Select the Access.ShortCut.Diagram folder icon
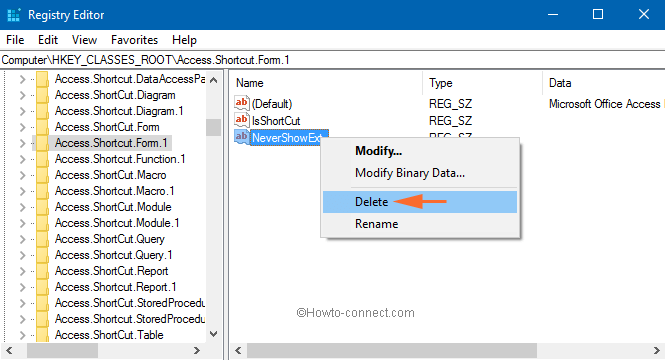Viewport: 665px width, 360px height. pyautogui.click(x=42, y=95)
